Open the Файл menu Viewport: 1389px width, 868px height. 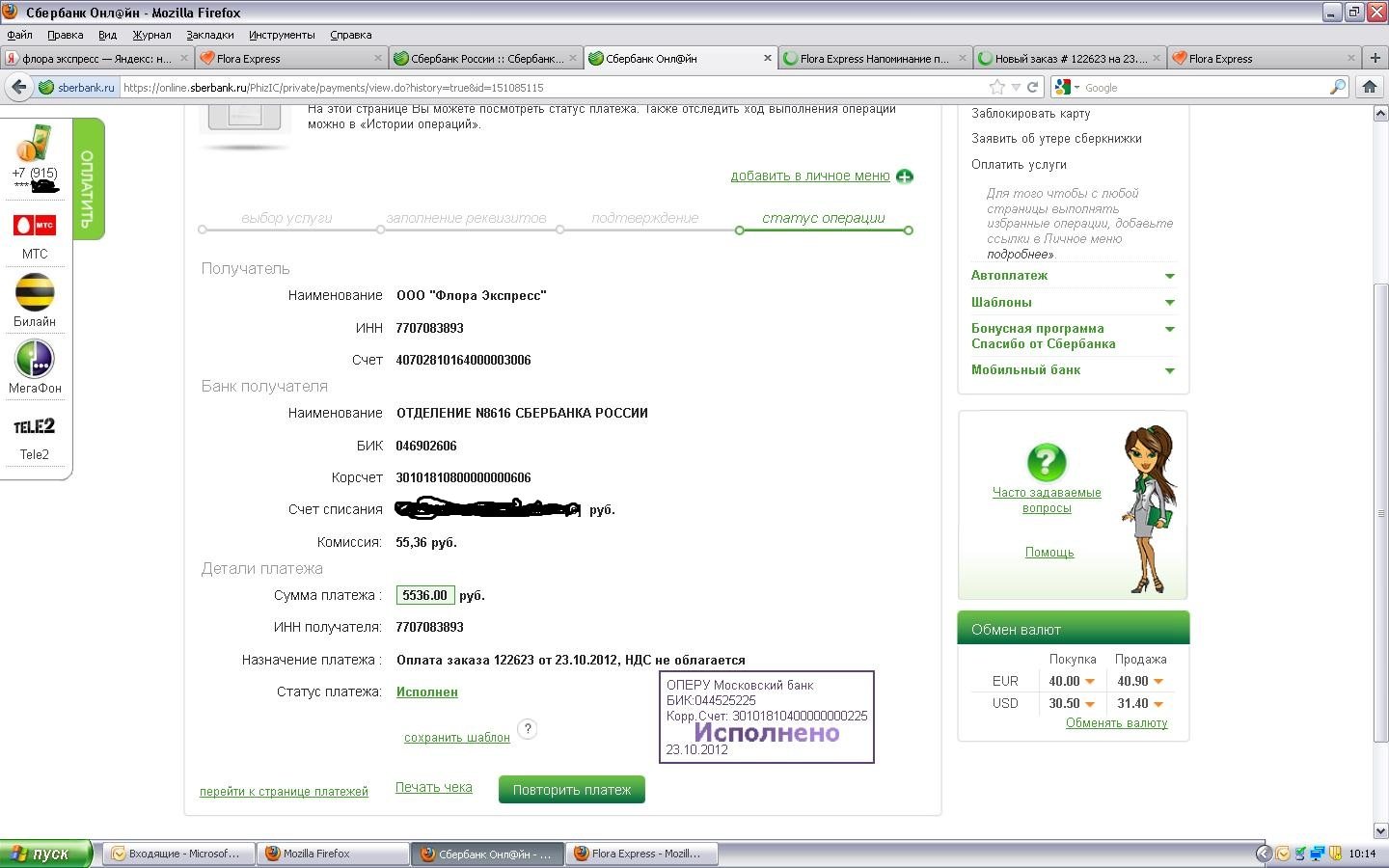(x=19, y=35)
